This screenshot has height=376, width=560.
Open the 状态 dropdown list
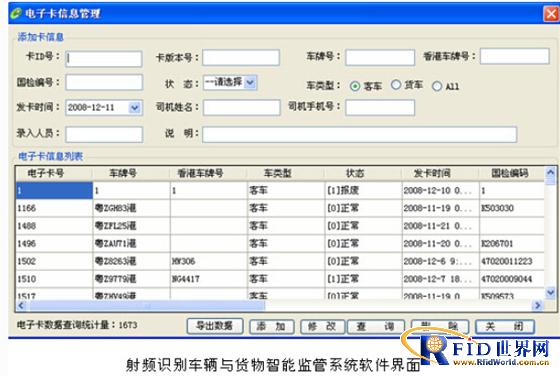(251, 82)
